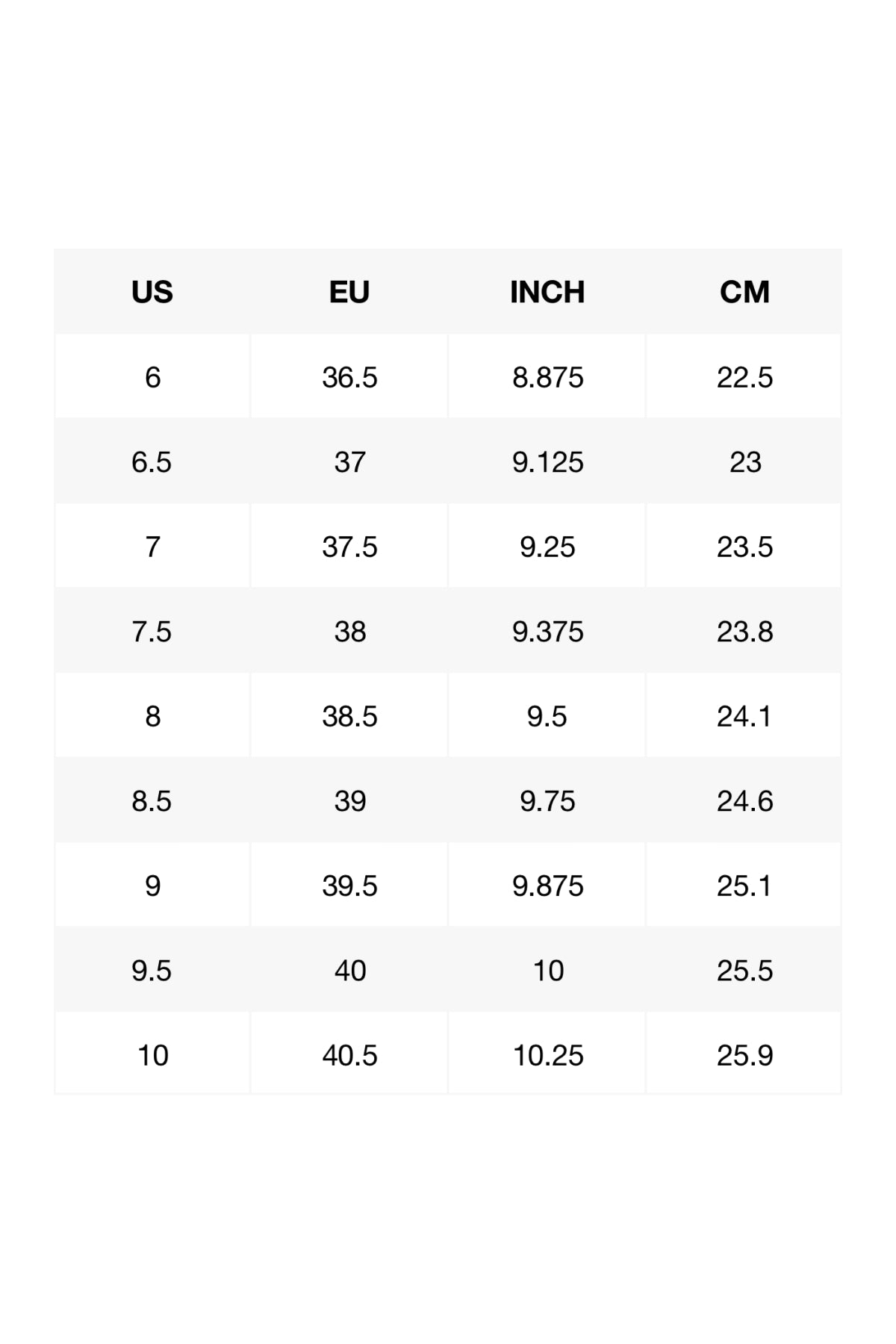Viewport: 896px width, 1344px height.
Task: Click the 9.25 inch value
Action: point(547,547)
